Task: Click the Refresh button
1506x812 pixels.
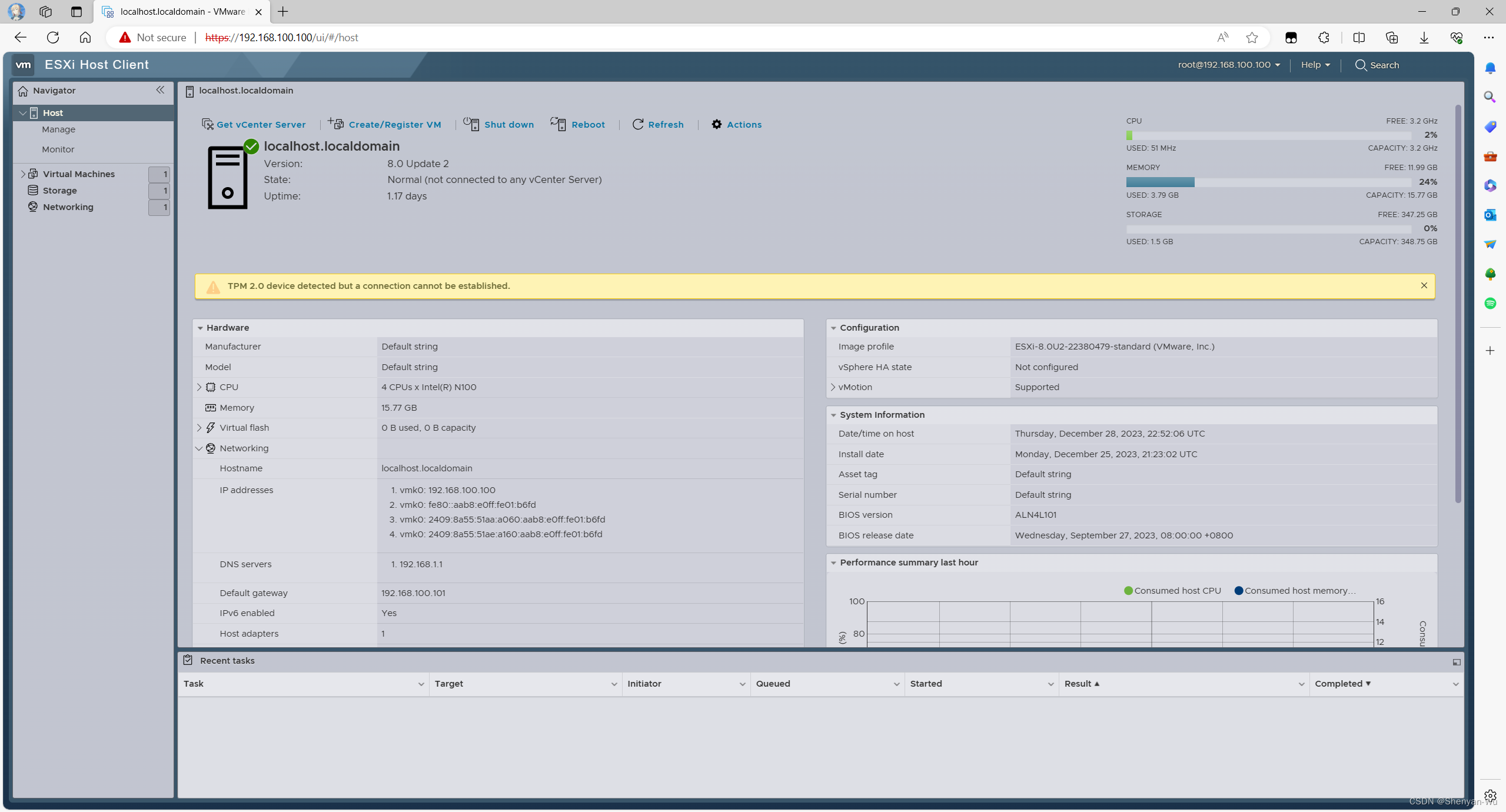Action: pyautogui.click(x=658, y=124)
